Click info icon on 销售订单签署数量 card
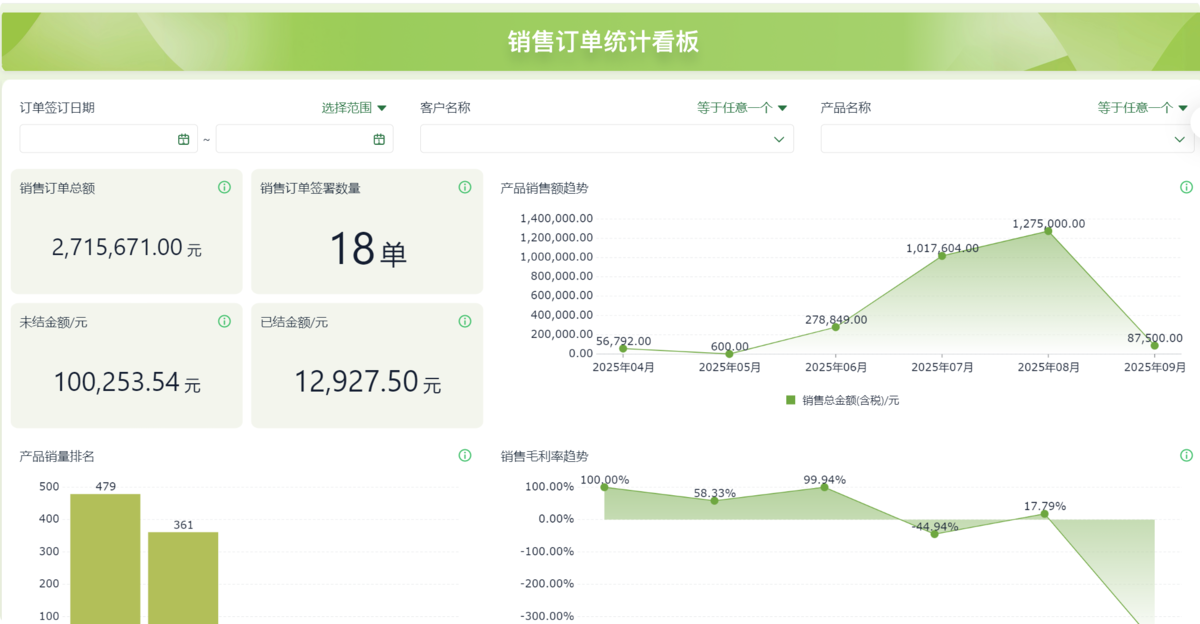This screenshot has width=1200, height=624. pyautogui.click(x=465, y=187)
